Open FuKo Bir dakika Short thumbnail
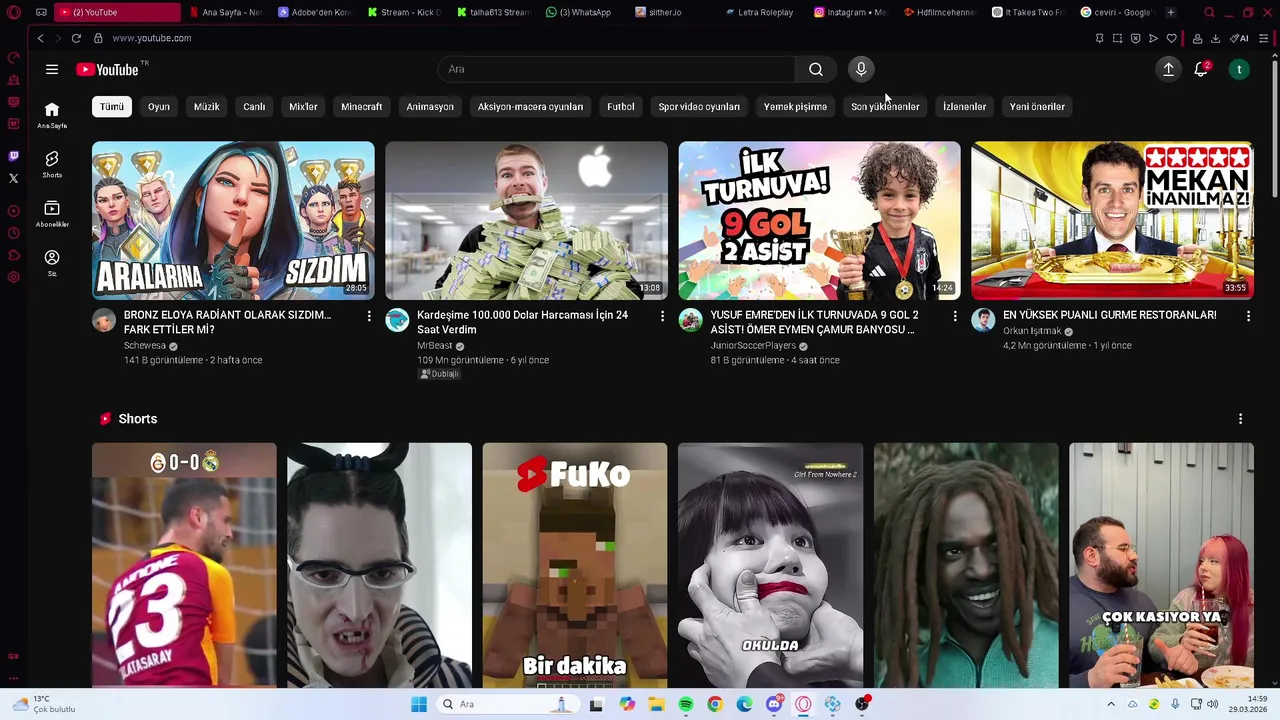 coord(575,565)
